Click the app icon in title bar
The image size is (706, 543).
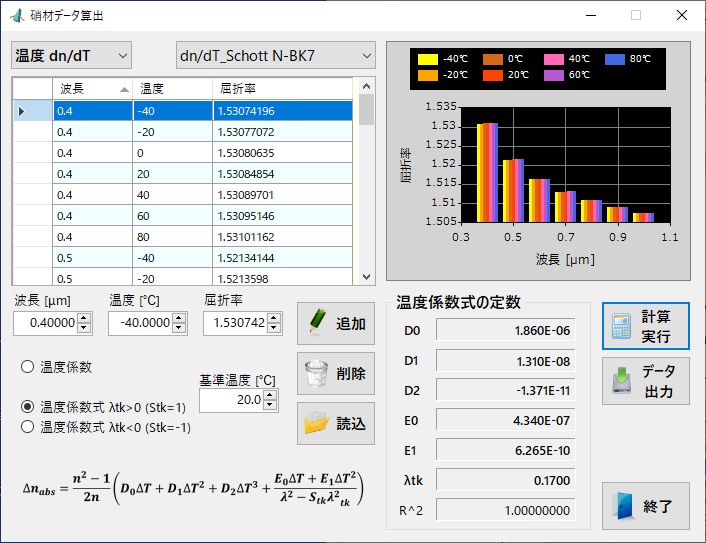pyautogui.click(x=17, y=15)
